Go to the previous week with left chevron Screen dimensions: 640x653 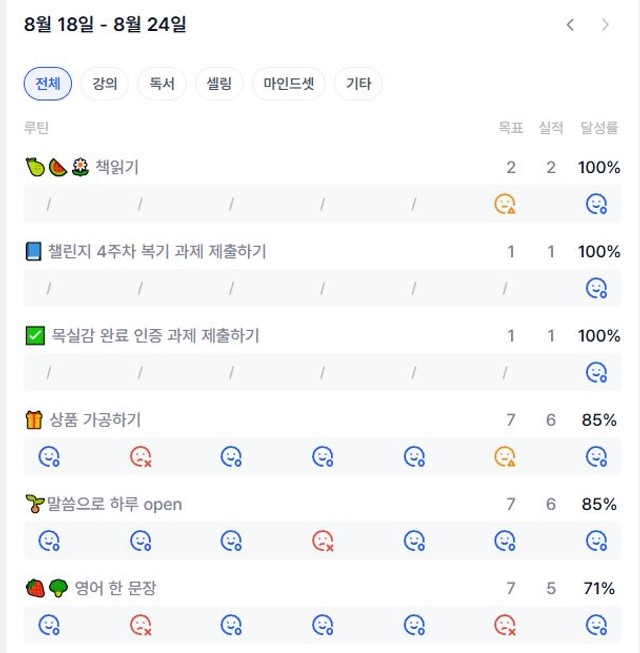coord(570,25)
